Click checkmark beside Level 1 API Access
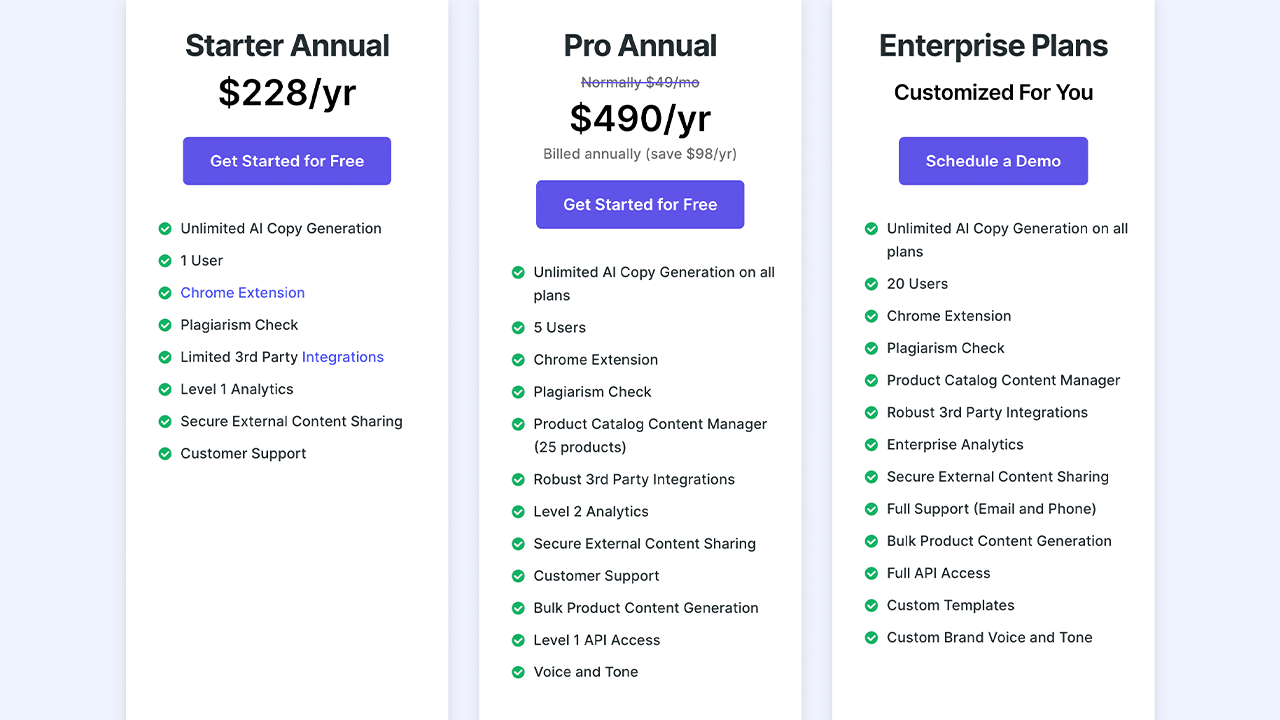The image size is (1280, 720). click(518, 640)
